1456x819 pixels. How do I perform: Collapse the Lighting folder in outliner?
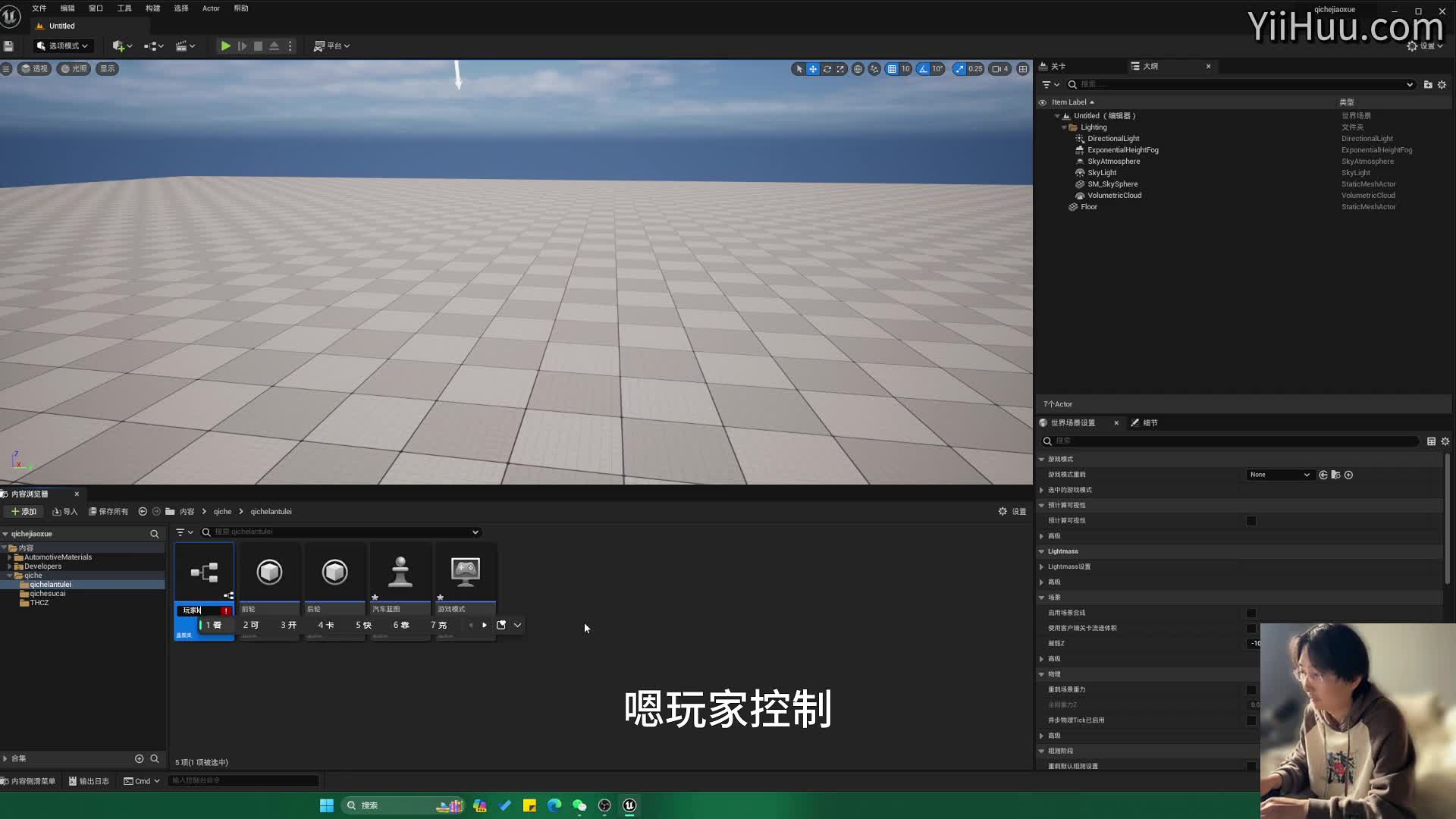coord(1064,127)
